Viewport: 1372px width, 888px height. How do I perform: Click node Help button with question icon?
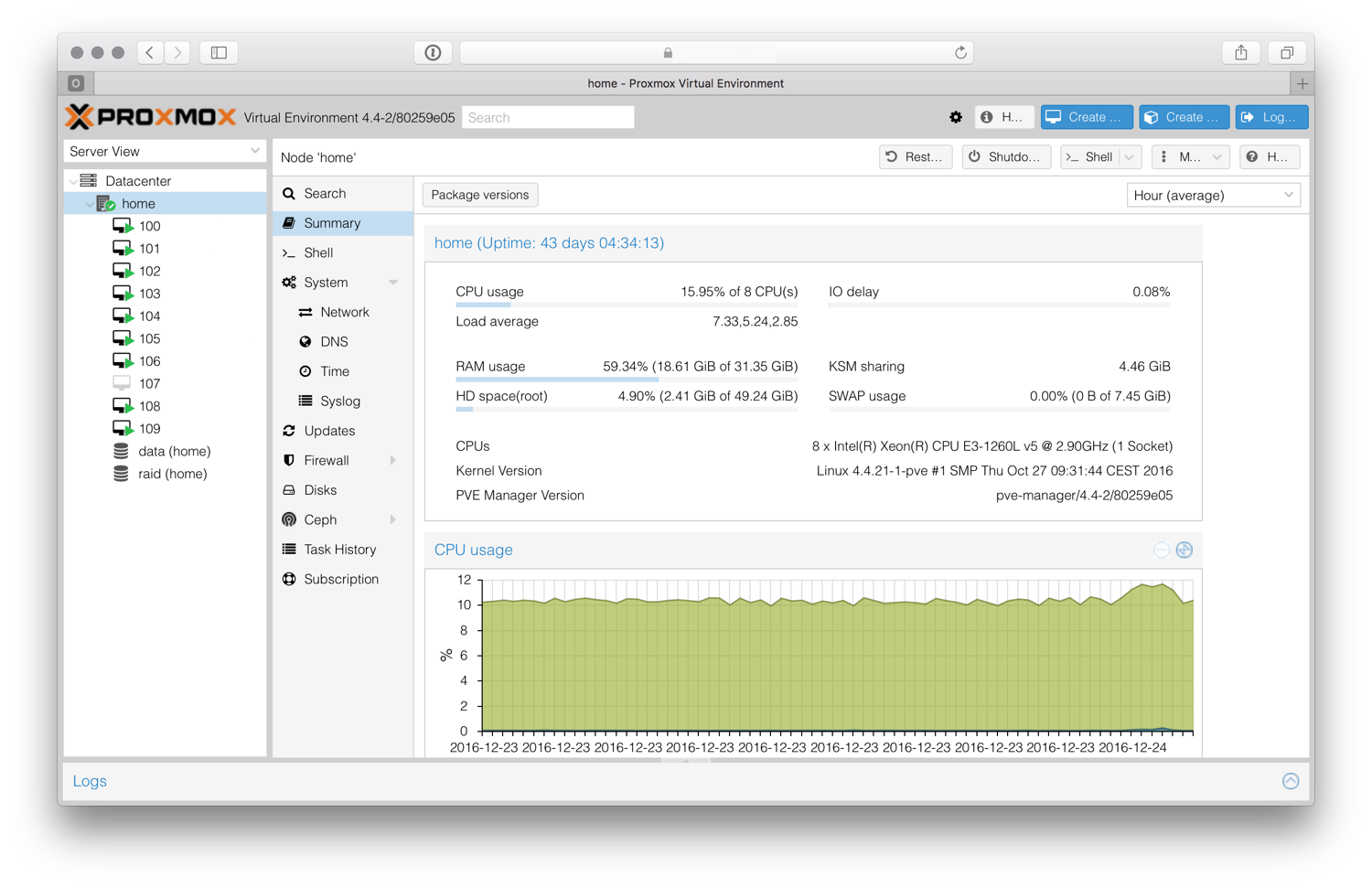click(x=1270, y=157)
